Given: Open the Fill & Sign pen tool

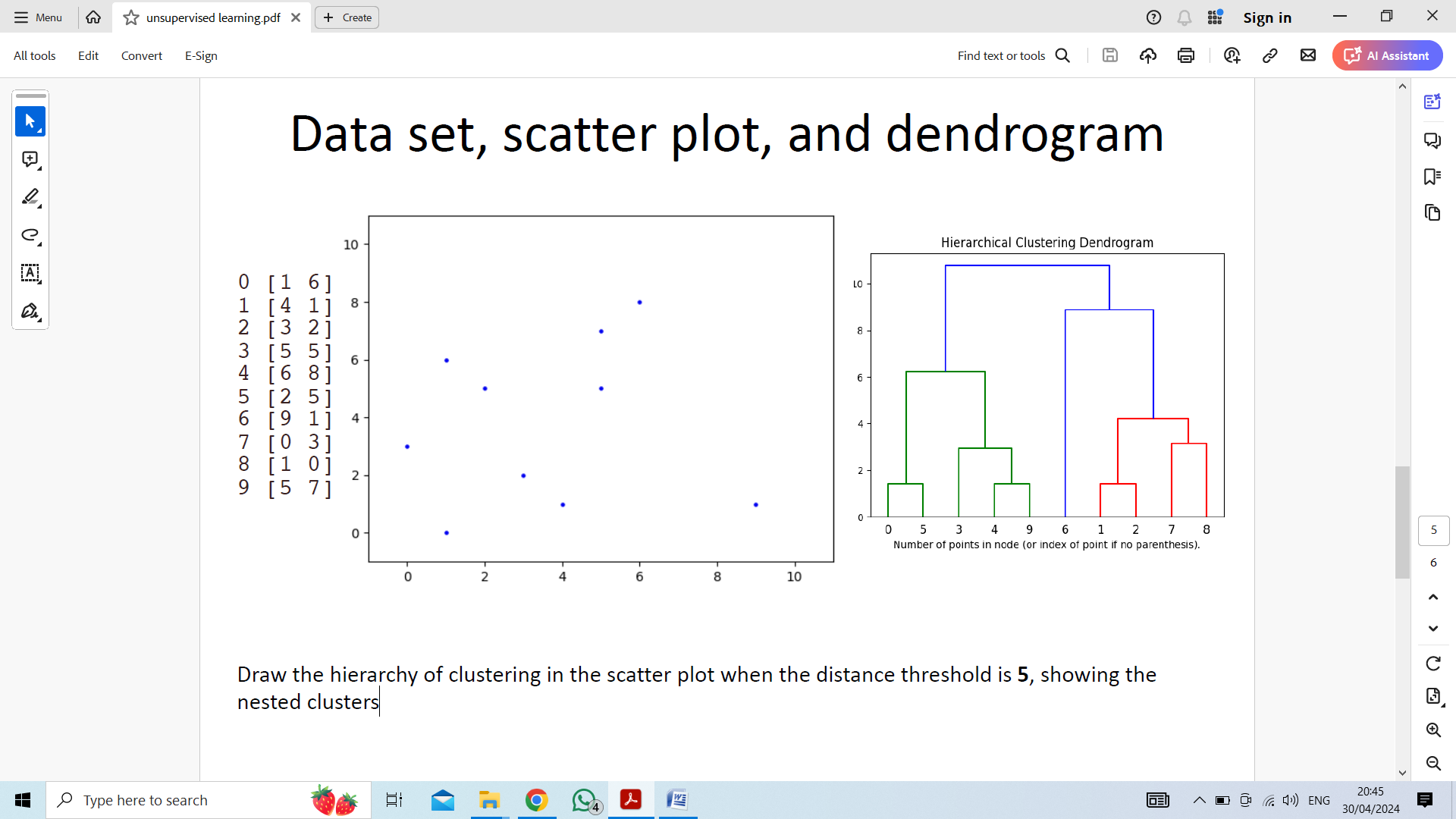Looking at the screenshot, I should [28, 311].
